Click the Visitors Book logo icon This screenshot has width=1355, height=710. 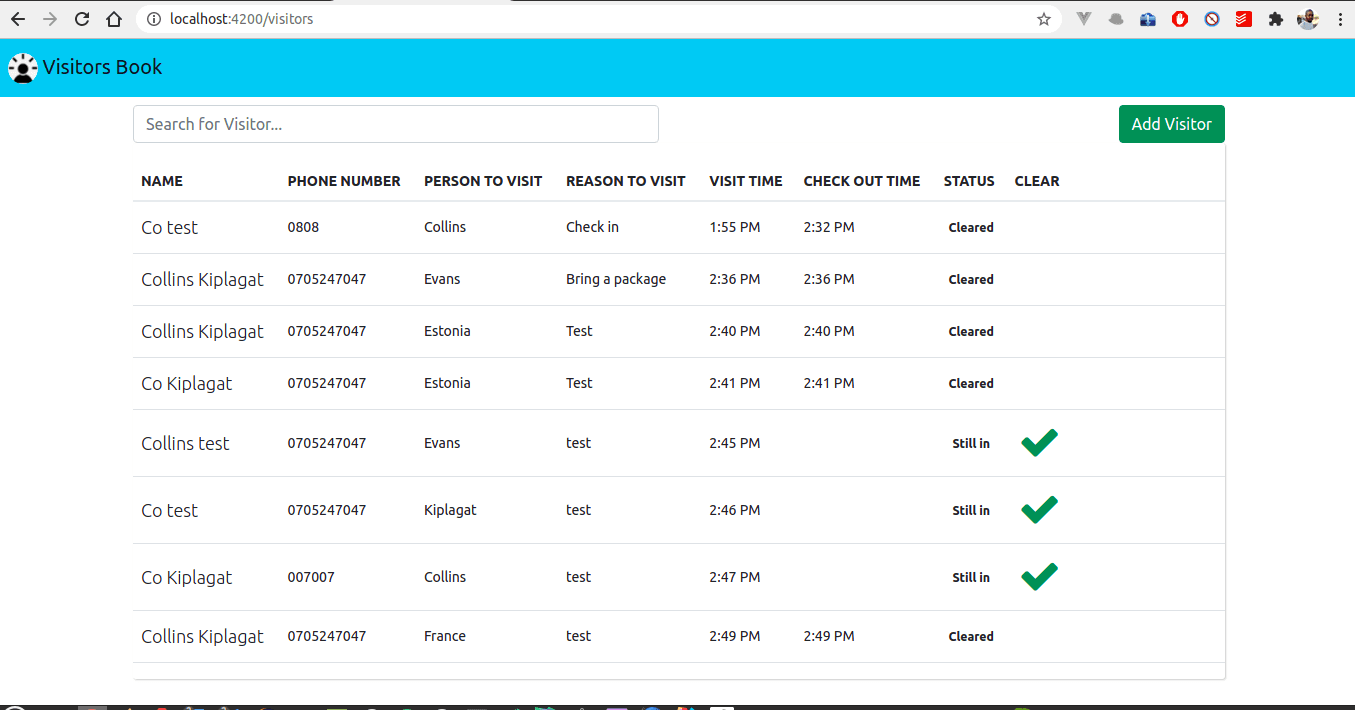(x=23, y=68)
